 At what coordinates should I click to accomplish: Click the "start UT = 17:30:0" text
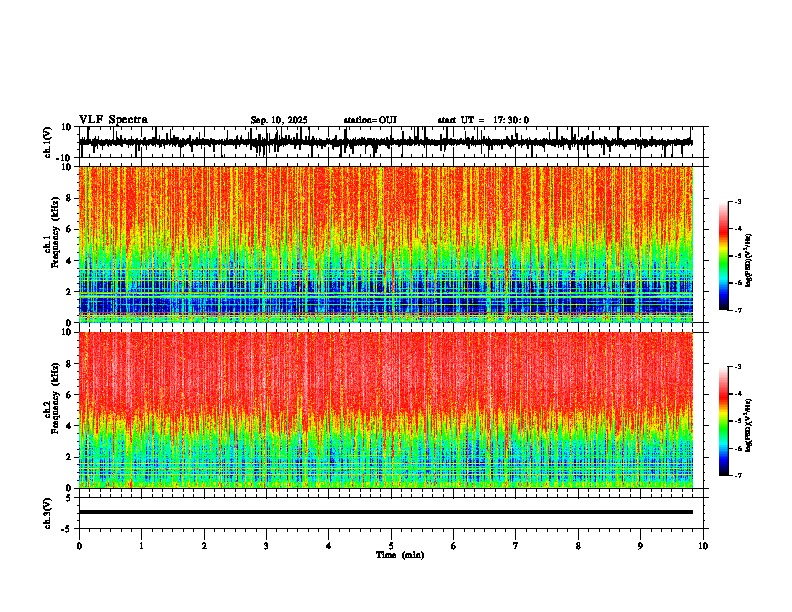click(483, 120)
